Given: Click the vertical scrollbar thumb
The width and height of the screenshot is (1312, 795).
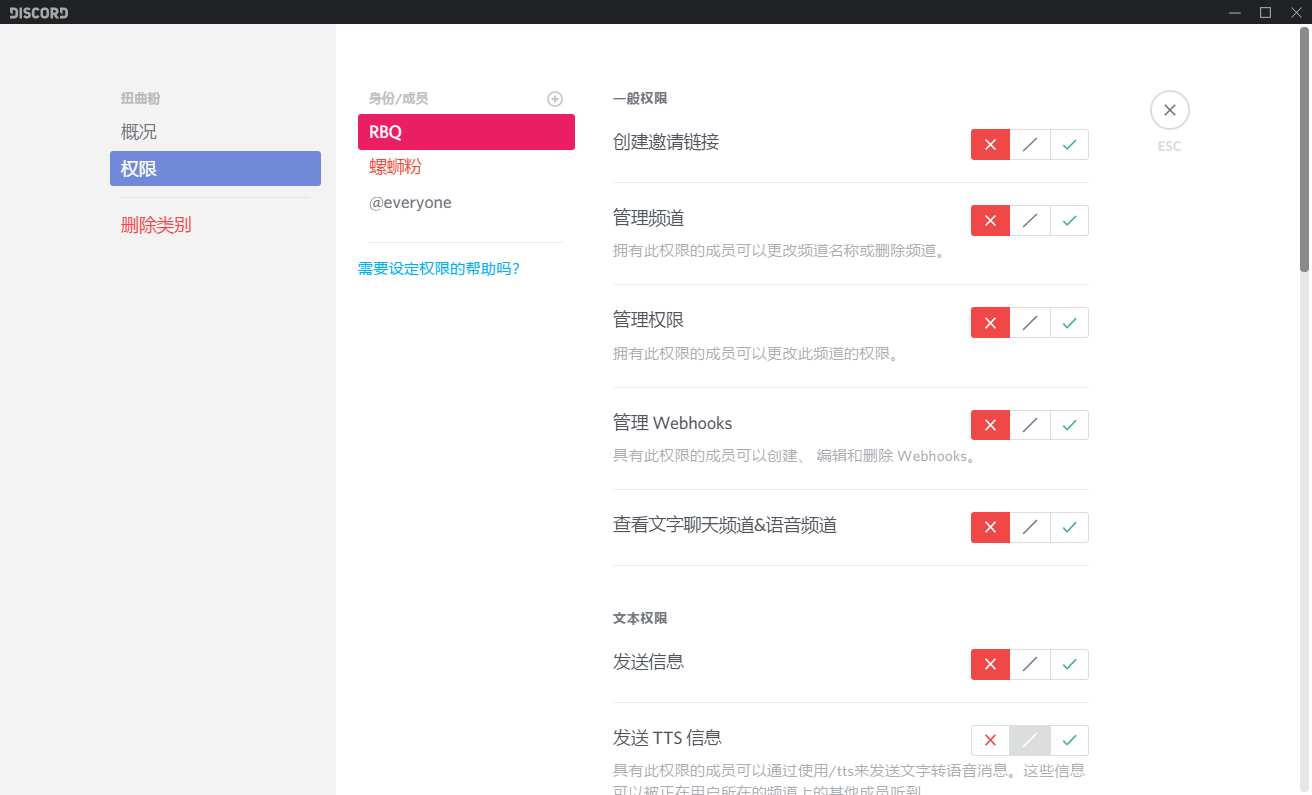Looking at the screenshot, I should [1304, 148].
